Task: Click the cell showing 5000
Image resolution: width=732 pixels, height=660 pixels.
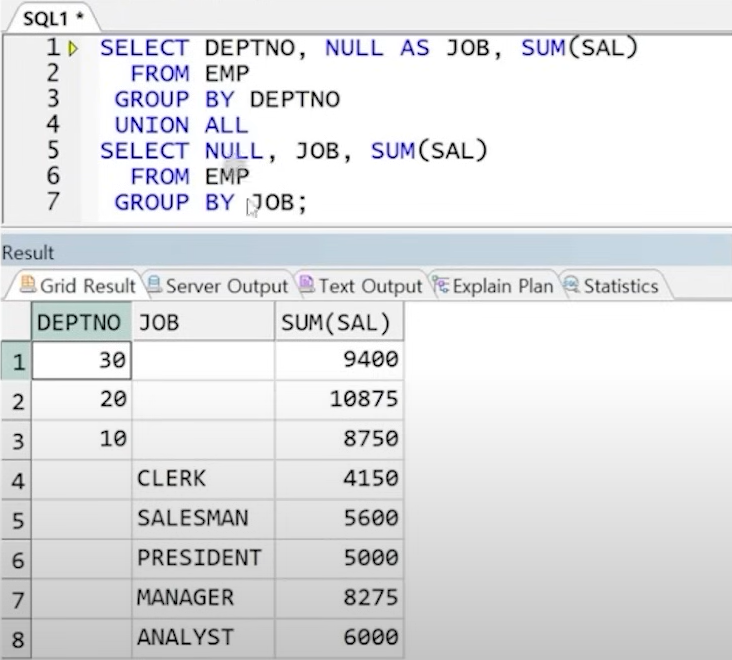Action: pos(339,559)
